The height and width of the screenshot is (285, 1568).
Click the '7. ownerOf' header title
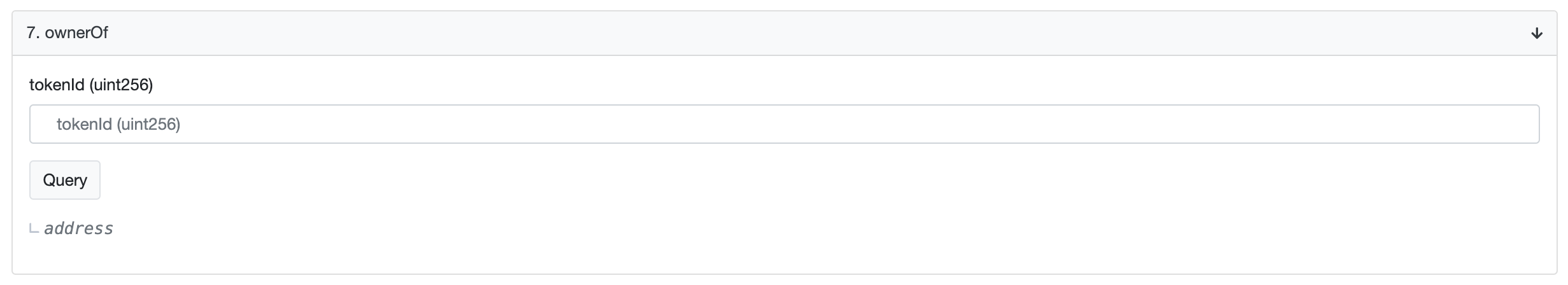point(68,33)
